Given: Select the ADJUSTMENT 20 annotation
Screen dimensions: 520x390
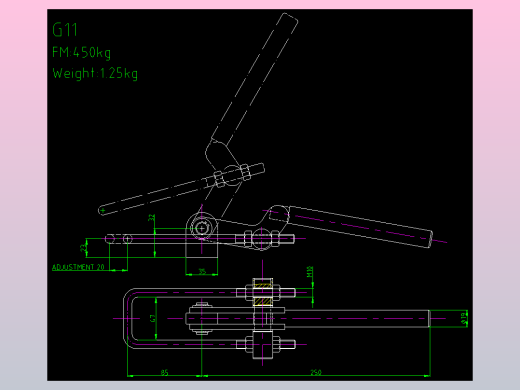Looking at the screenshot, I should (78, 267).
